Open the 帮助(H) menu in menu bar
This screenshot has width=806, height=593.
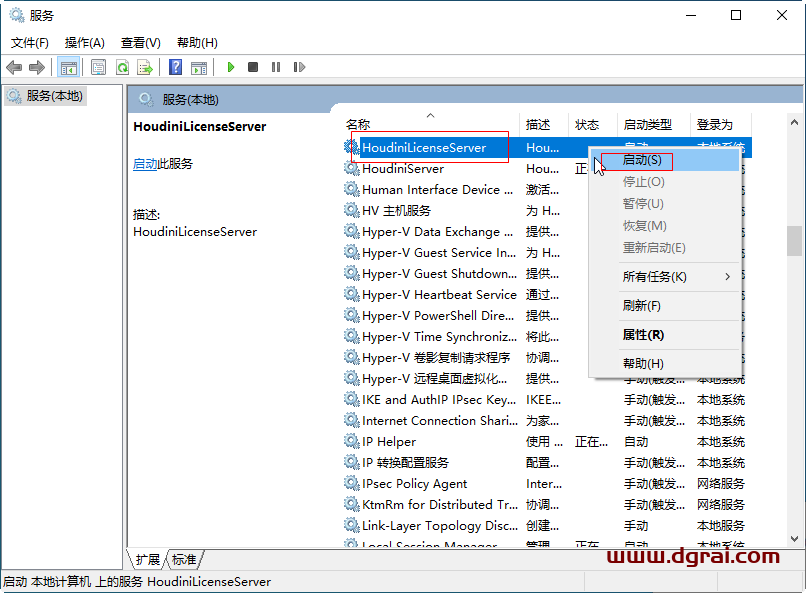[x=197, y=43]
